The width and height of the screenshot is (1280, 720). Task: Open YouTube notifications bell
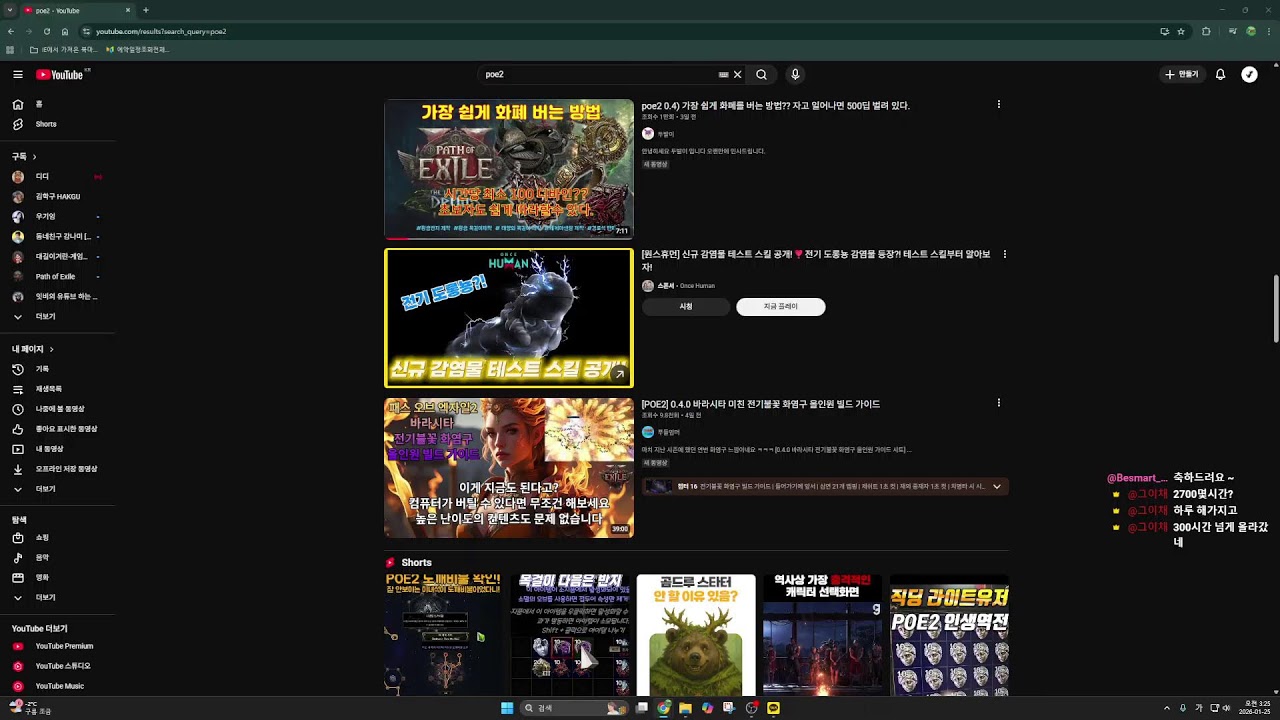(x=1220, y=74)
